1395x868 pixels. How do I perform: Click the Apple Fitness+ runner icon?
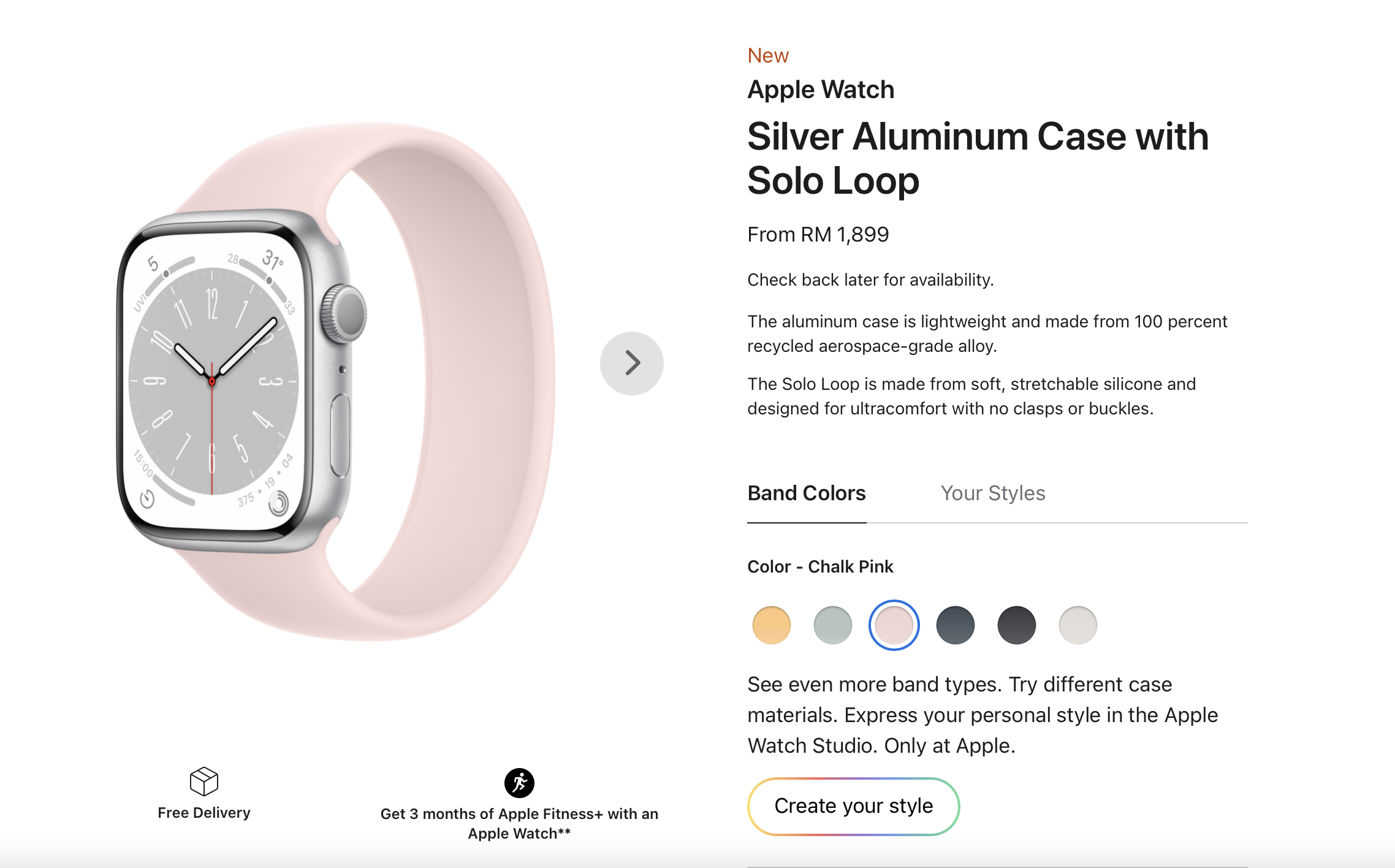(x=519, y=783)
